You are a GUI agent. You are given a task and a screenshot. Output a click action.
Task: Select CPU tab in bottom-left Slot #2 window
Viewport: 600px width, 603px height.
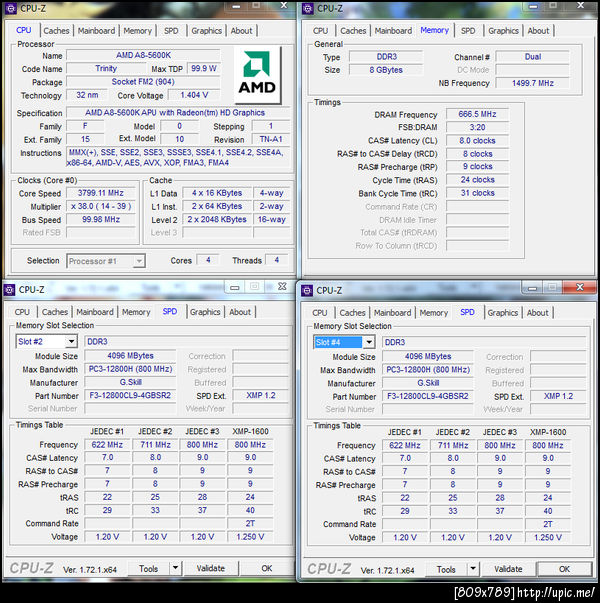click(x=22, y=312)
